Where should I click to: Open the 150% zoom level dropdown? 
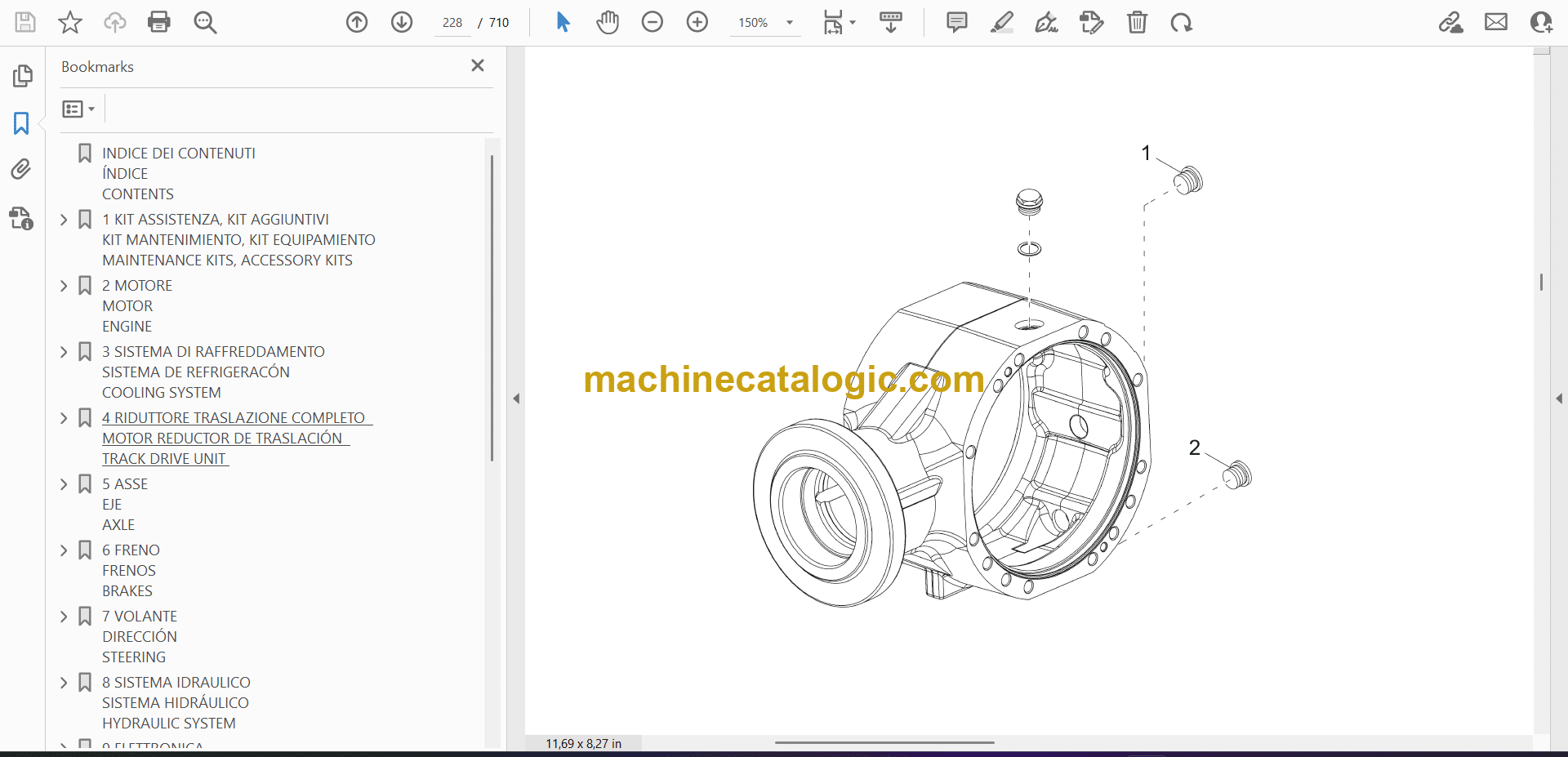click(790, 23)
